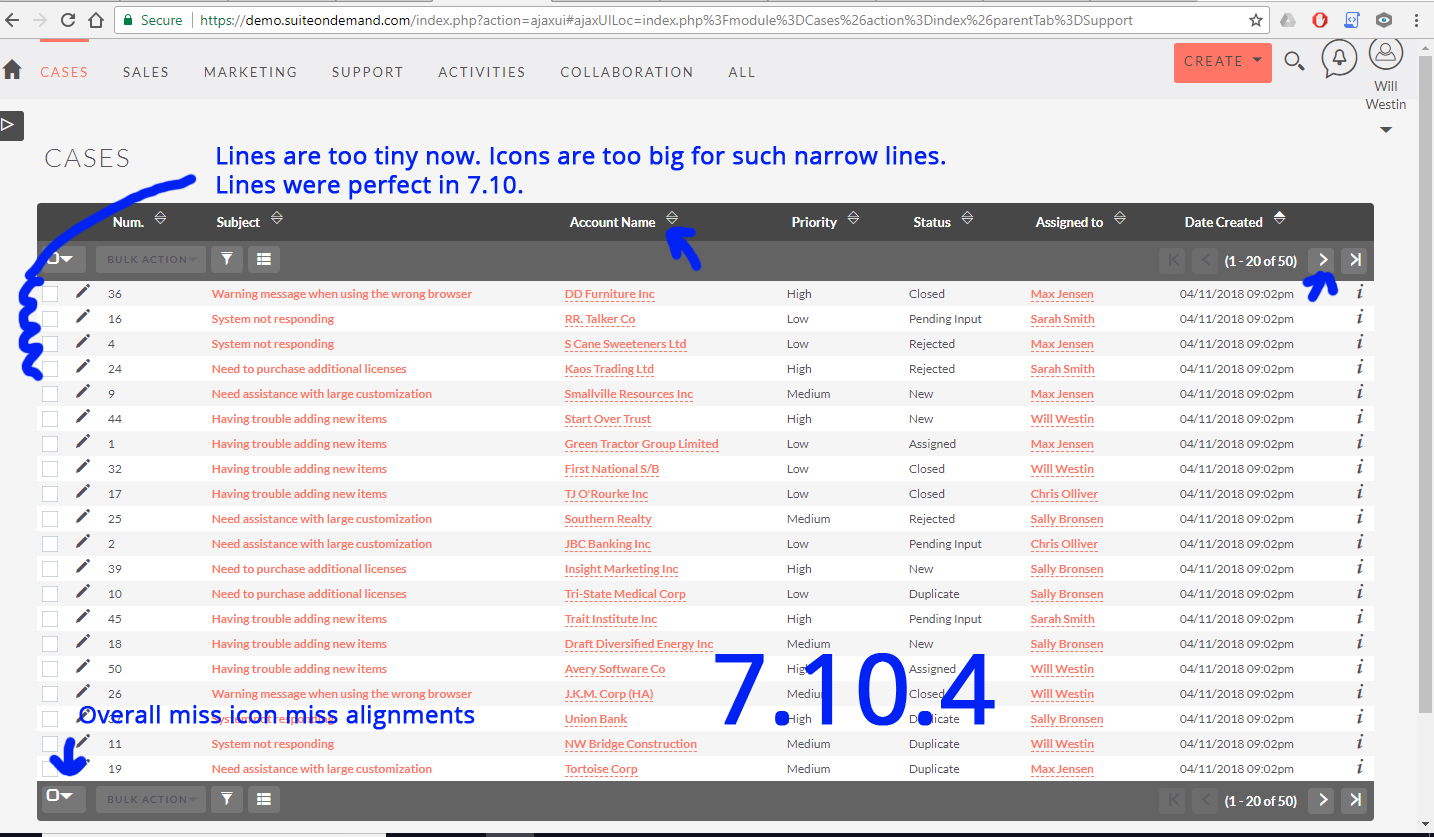1434x837 pixels.
Task: Expand the collapsed left sidebar arrow
Action: (x=11, y=125)
